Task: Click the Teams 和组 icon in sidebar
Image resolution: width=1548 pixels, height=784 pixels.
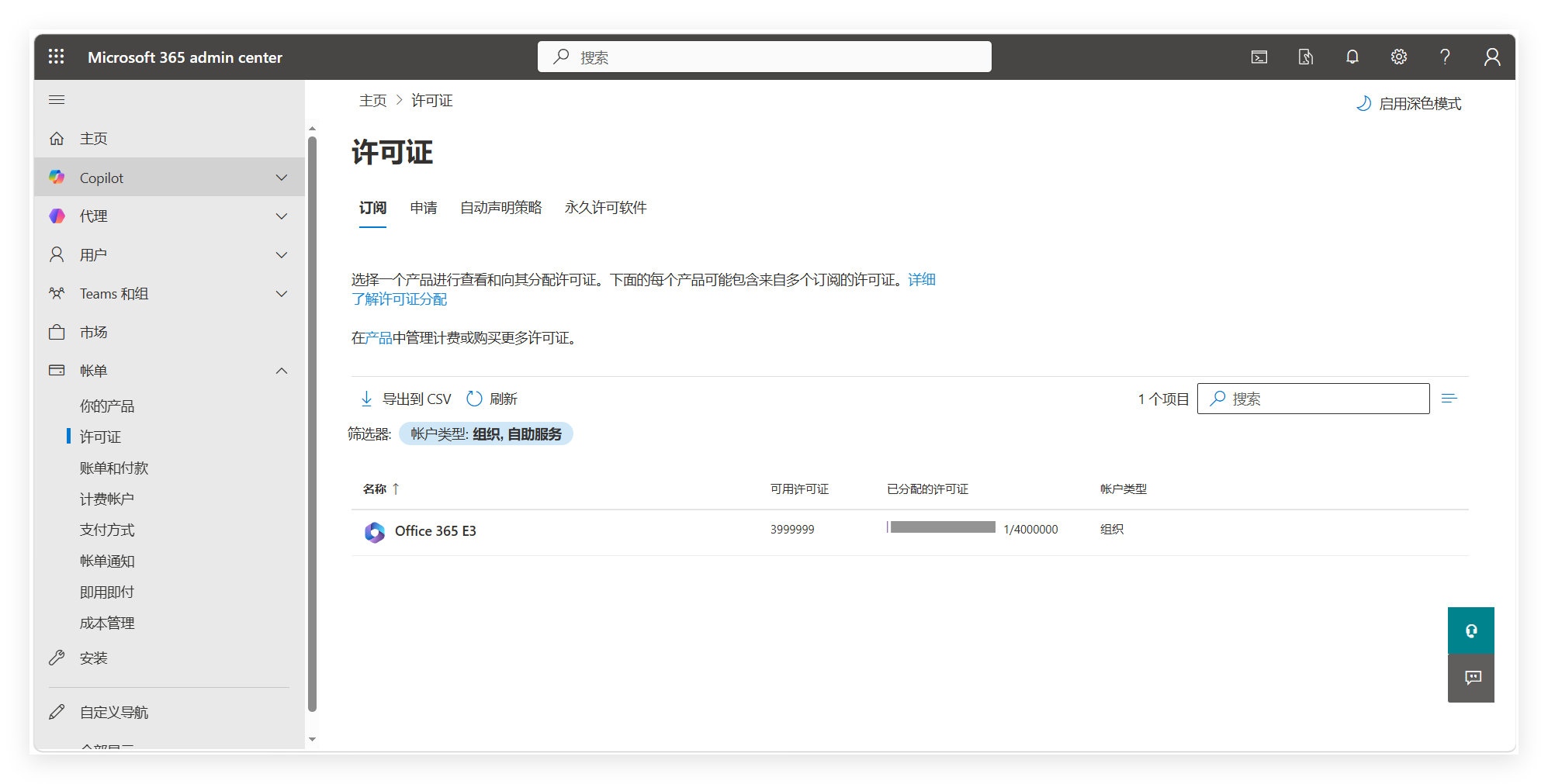Action: (x=57, y=294)
